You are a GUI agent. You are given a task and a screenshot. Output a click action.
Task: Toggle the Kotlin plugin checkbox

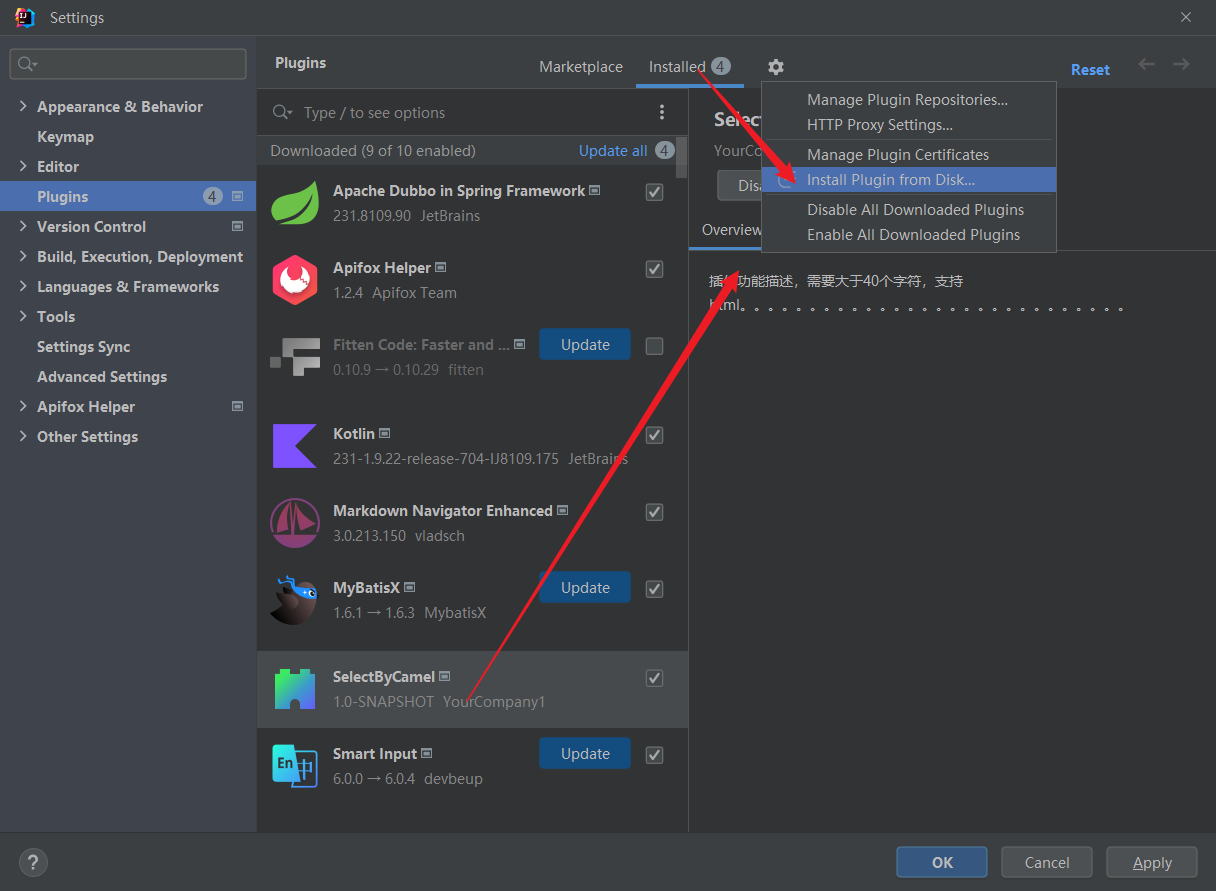(x=655, y=435)
